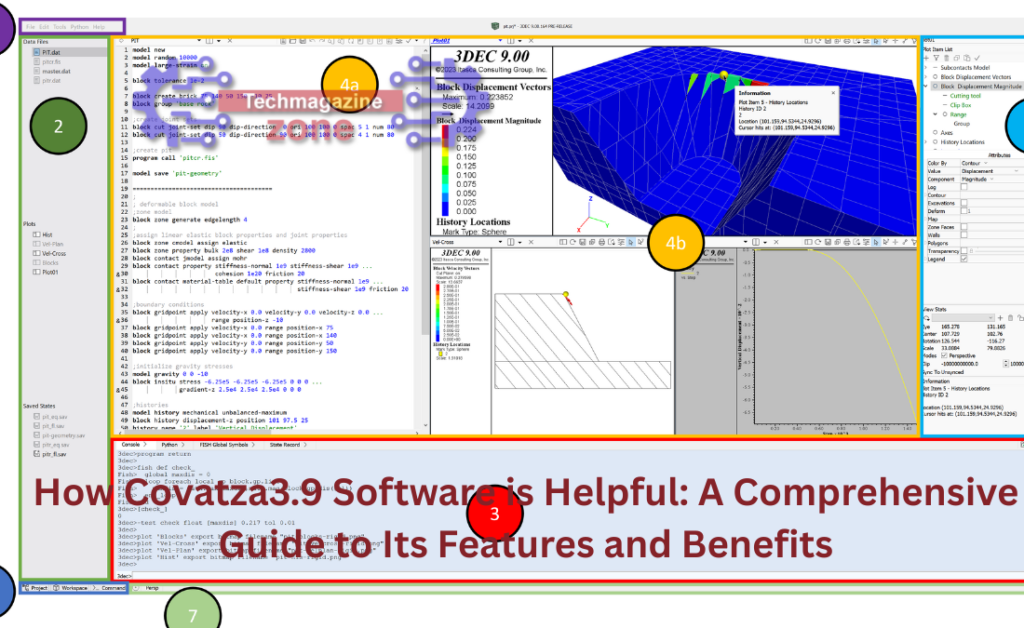Select the Vel-Cross plot in Plots list

(x=54, y=253)
